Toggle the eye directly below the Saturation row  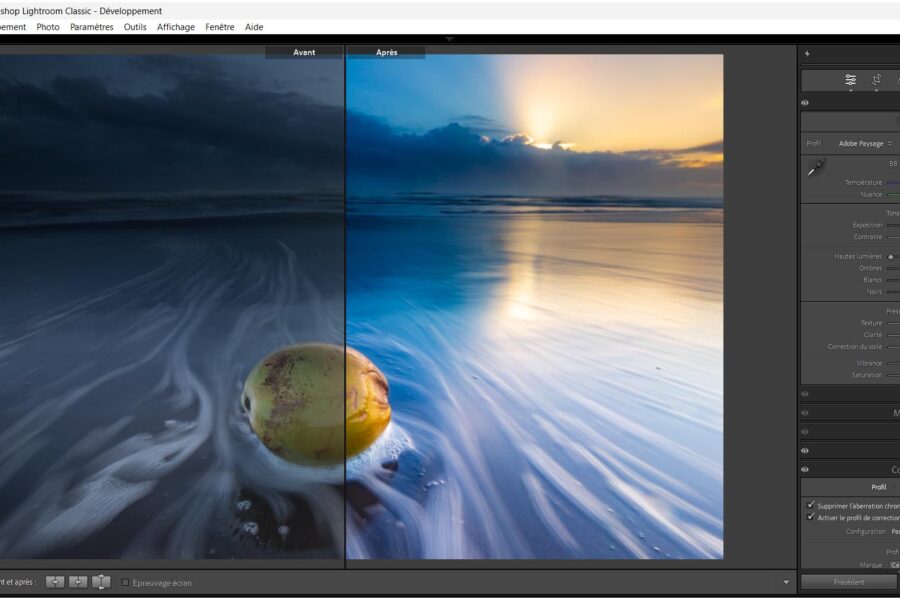coord(805,394)
